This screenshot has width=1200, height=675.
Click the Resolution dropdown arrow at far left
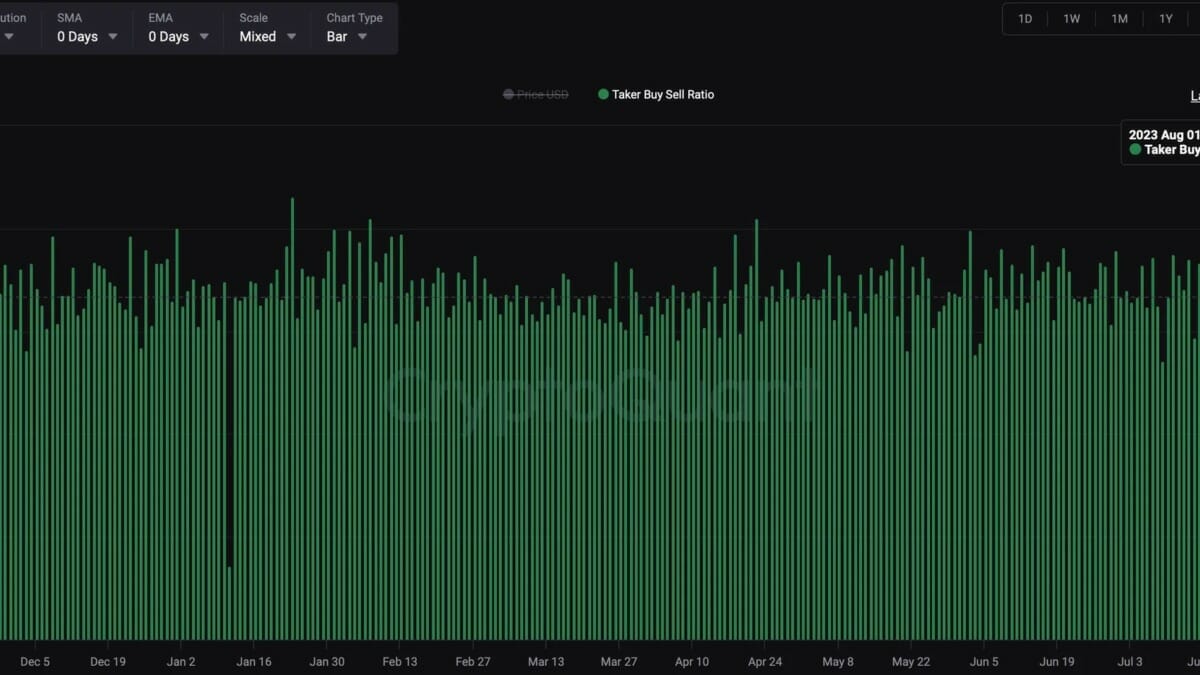click(x=9, y=37)
